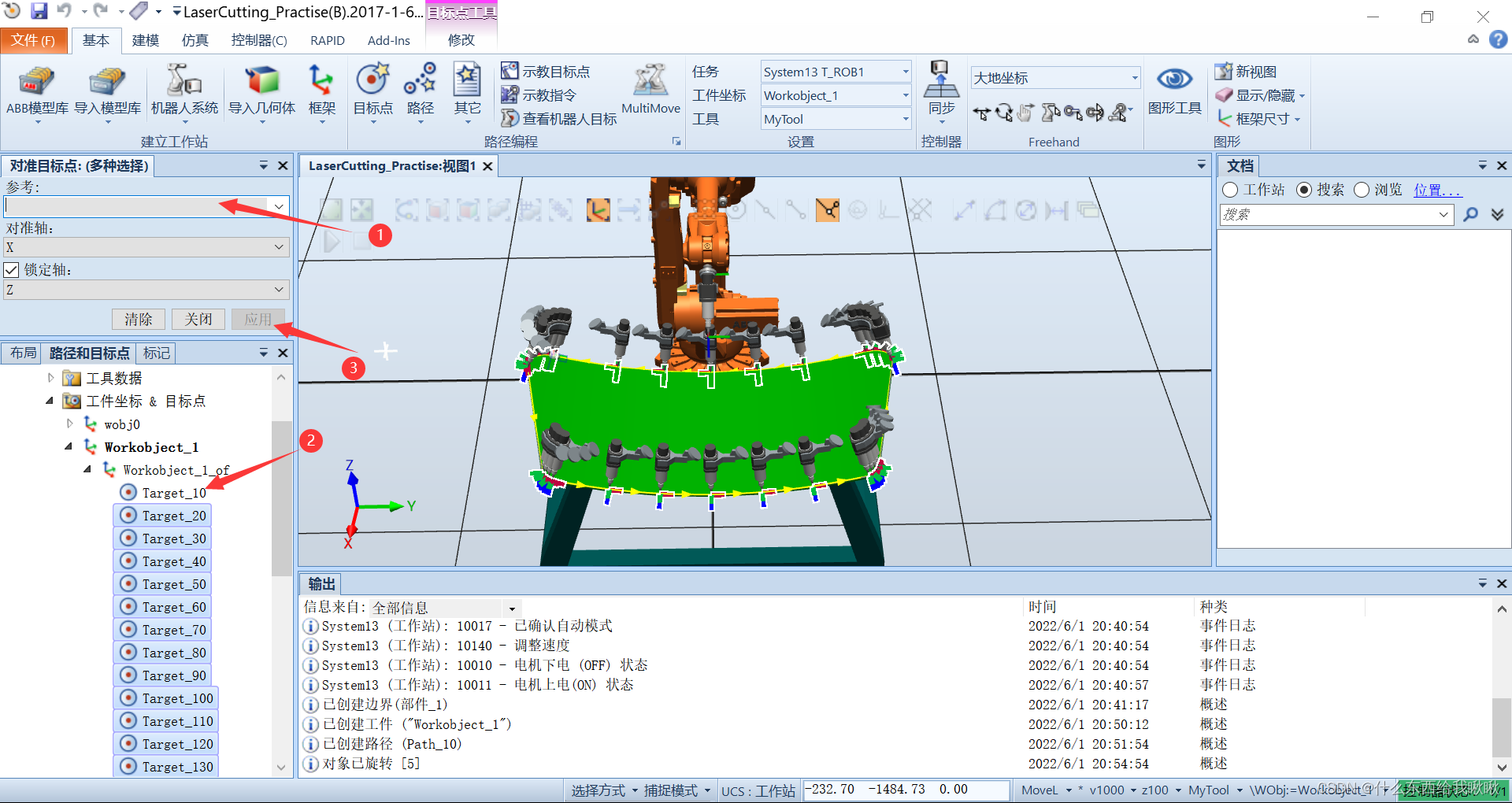Click the 搜索 input field in 文档
The width and height of the screenshot is (1512, 803).
tap(1336, 214)
